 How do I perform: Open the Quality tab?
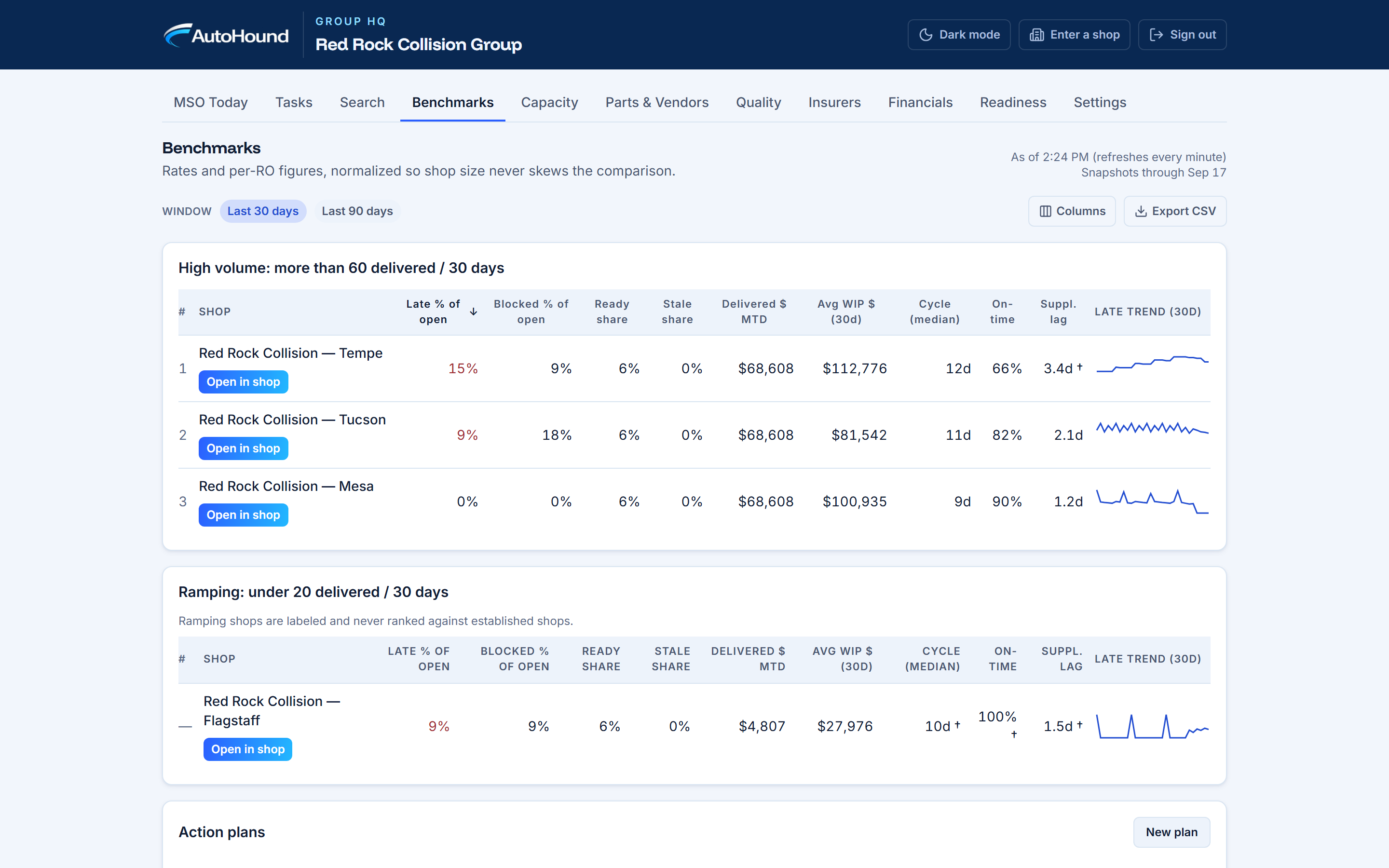pyautogui.click(x=758, y=102)
